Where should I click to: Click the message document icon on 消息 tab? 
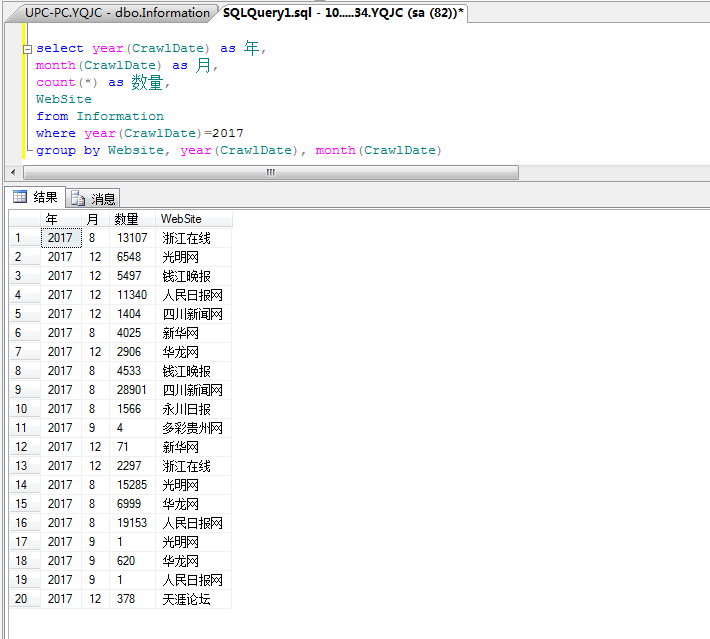[x=78, y=198]
